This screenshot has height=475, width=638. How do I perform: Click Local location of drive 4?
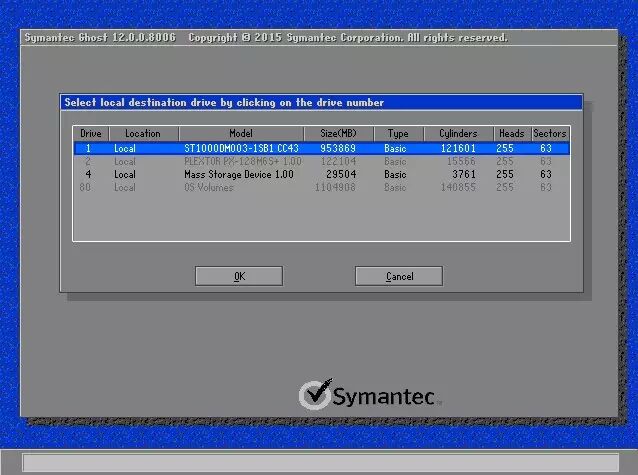click(x=125, y=174)
